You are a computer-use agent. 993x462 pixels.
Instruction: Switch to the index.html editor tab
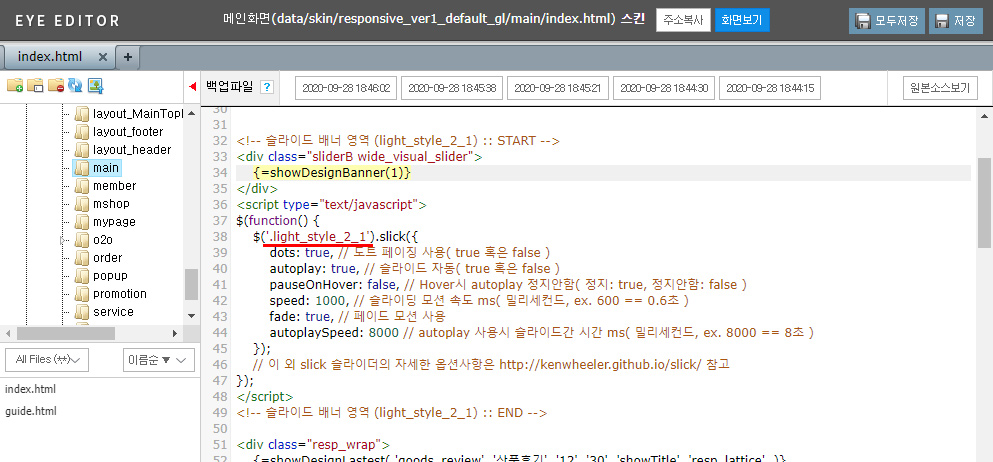(49, 57)
